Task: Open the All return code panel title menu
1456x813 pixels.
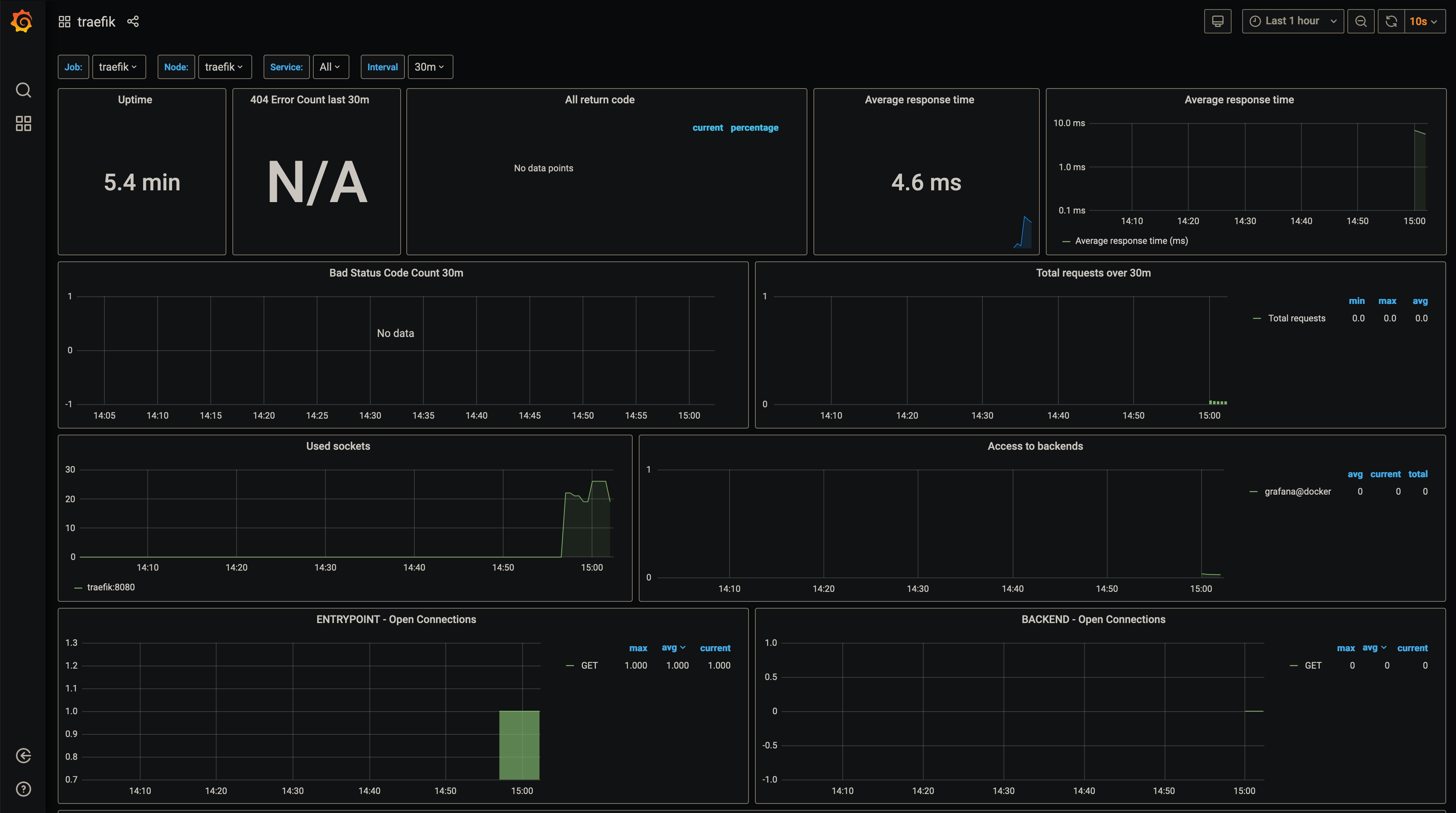Action: (600, 100)
